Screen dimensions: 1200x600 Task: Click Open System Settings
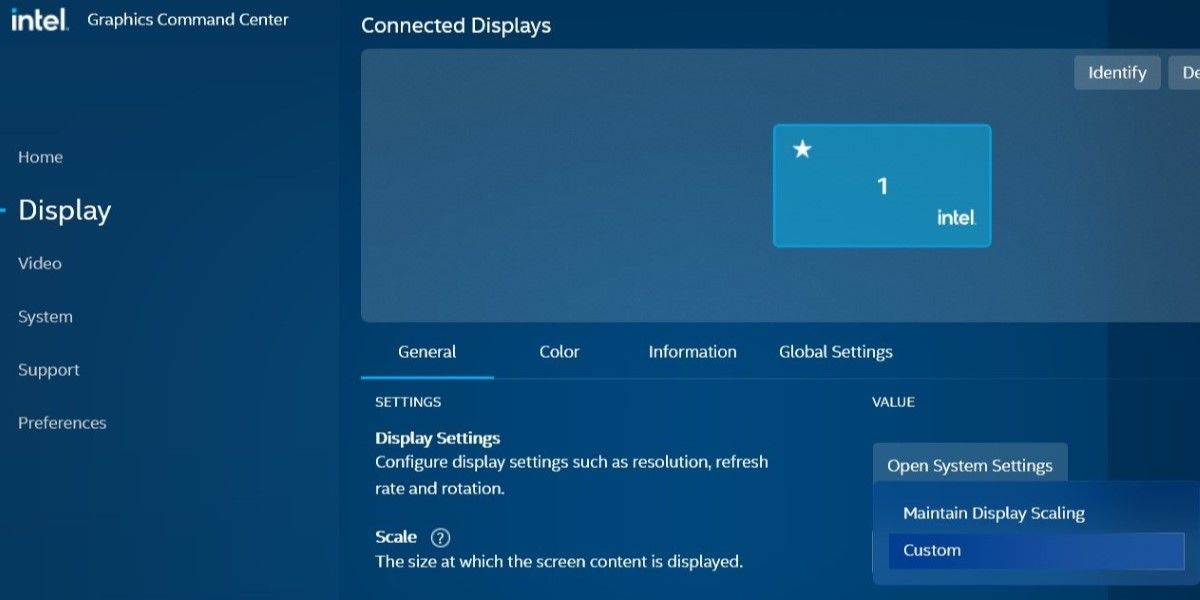pyautogui.click(x=969, y=465)
